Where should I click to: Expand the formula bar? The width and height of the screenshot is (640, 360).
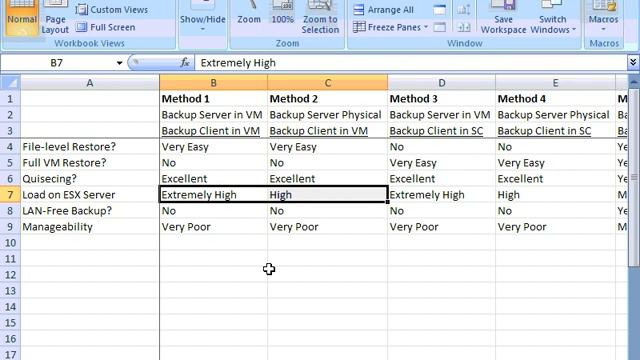click(633, 62)
